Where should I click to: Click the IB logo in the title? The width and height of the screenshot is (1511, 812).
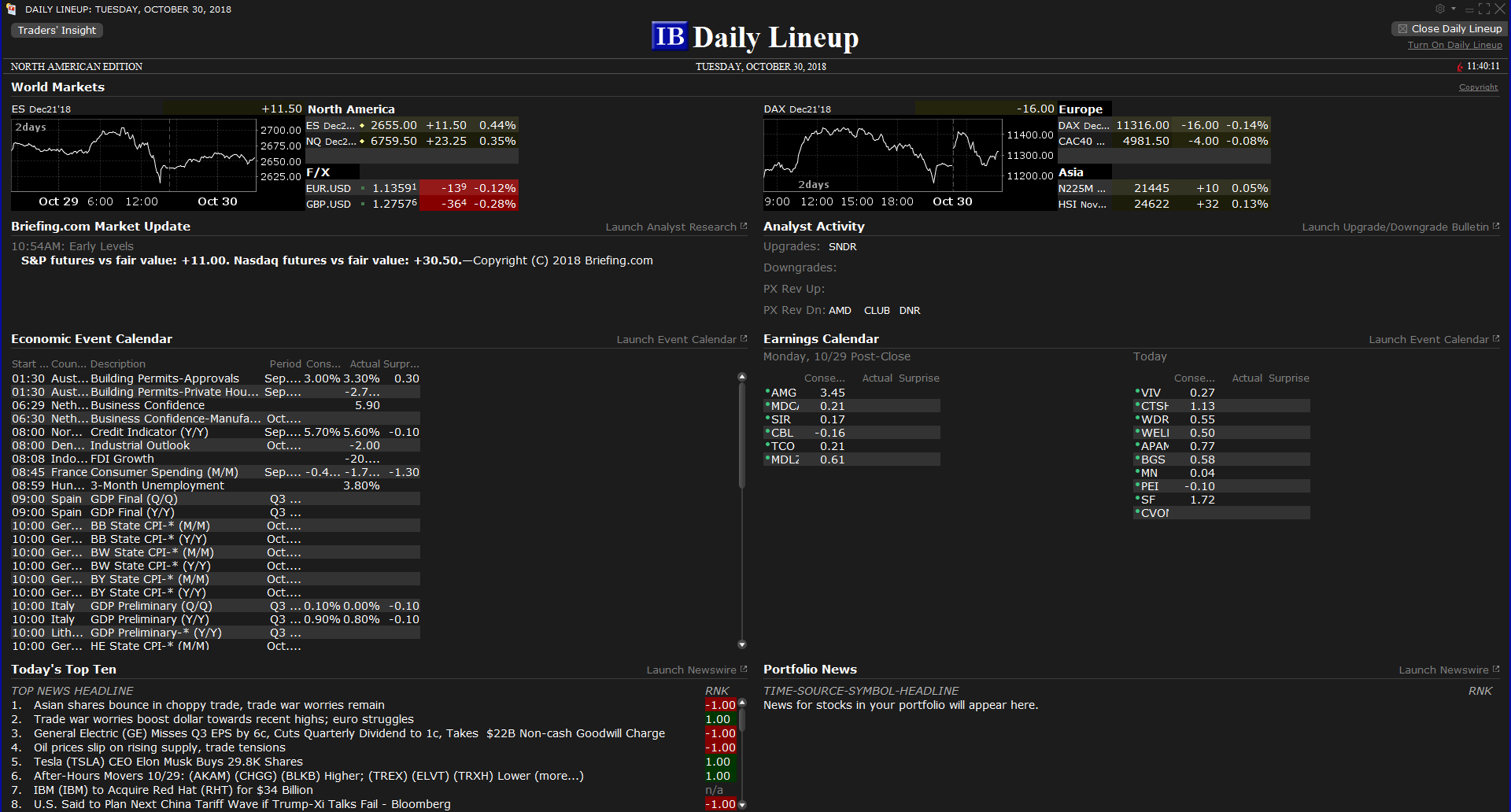point(670,36)
